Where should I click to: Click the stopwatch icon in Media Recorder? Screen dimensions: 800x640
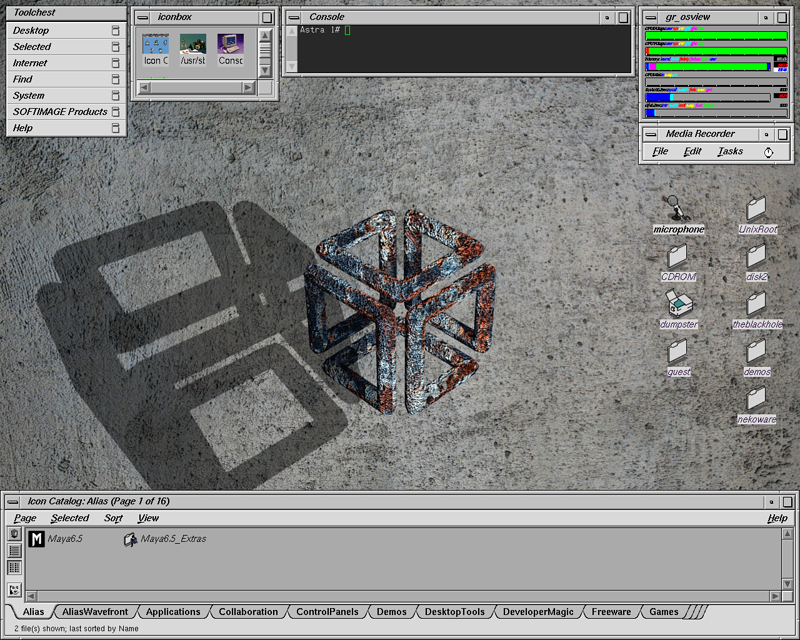[768, 152]
